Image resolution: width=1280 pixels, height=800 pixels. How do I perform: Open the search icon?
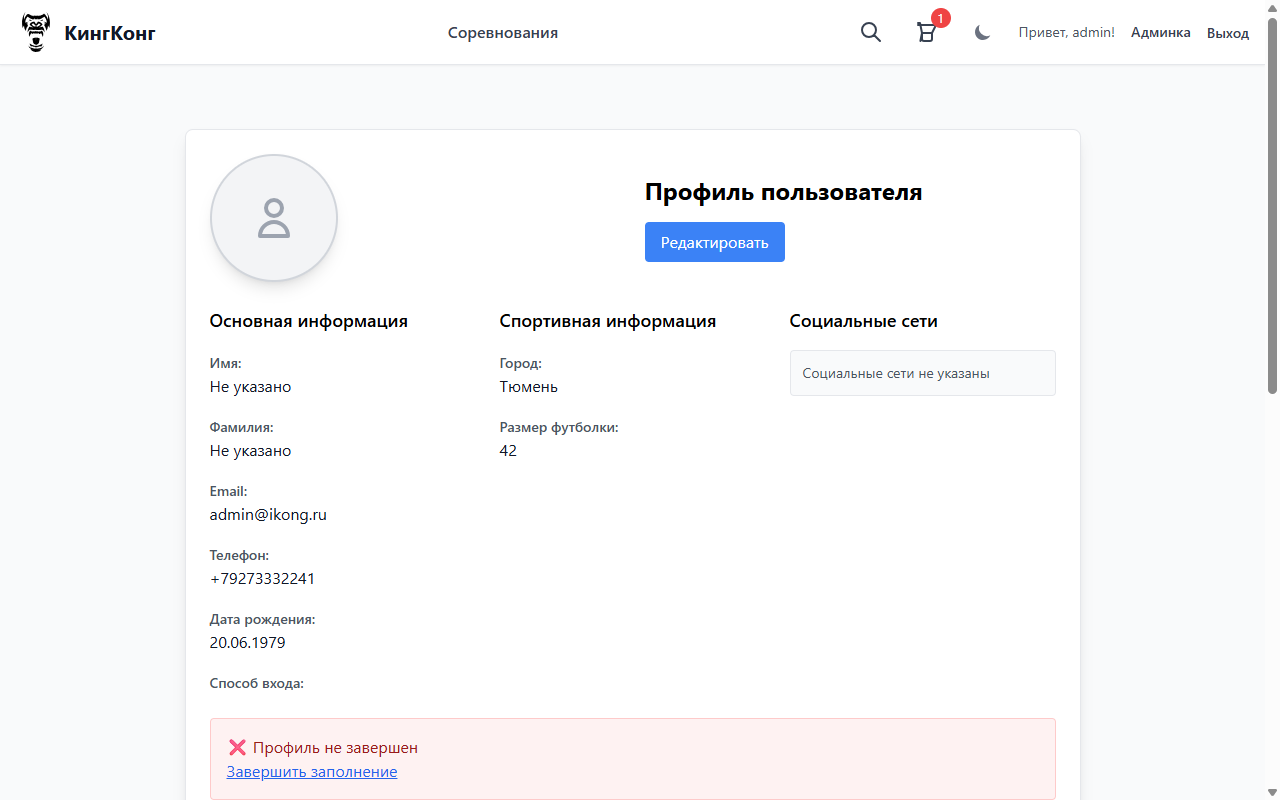pos(870,32)
